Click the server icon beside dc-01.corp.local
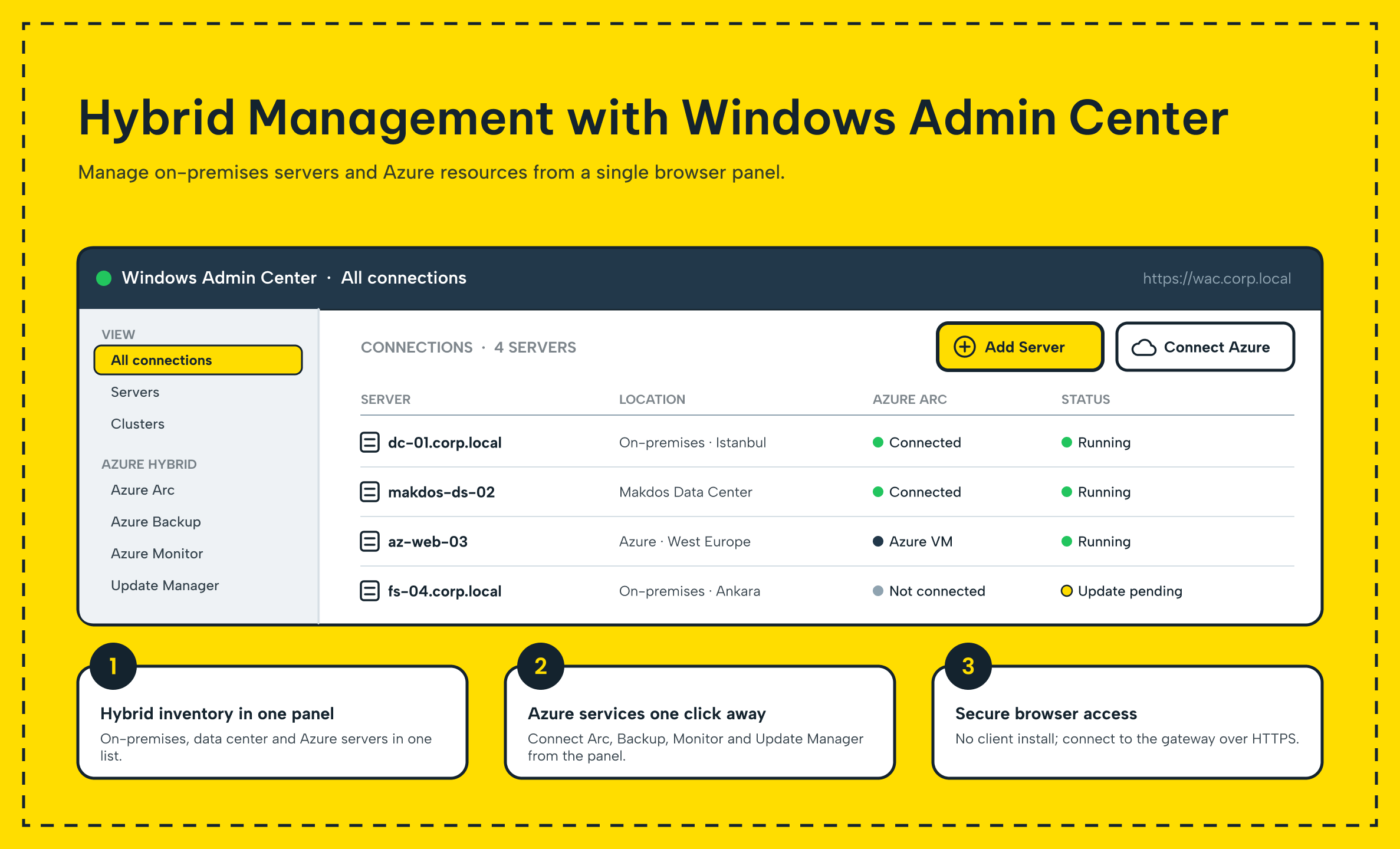This screenshot has height=849, width=1400. (370, 442)
